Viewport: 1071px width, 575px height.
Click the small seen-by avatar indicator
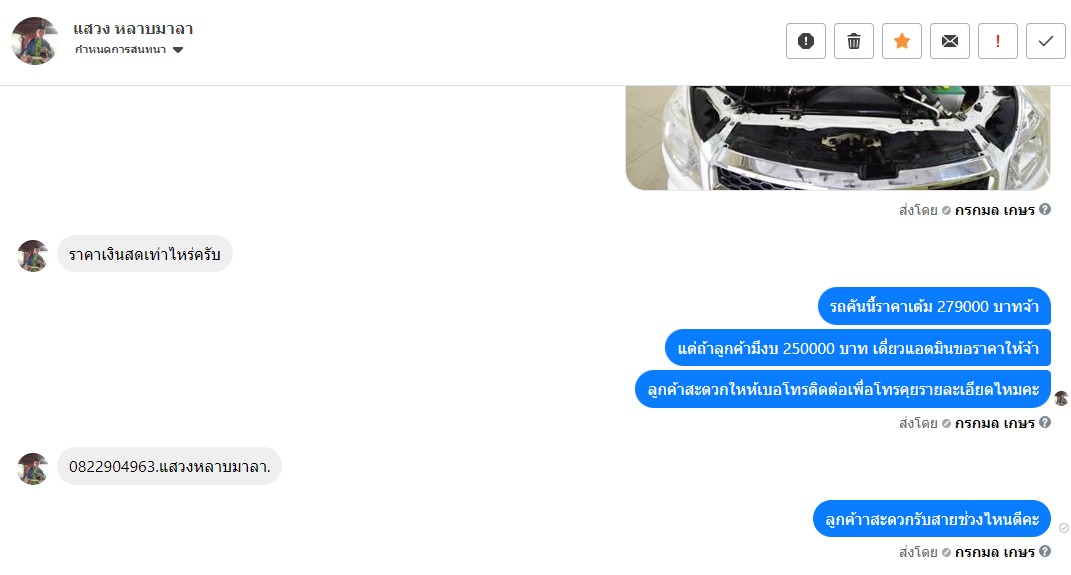point(1061,398)
